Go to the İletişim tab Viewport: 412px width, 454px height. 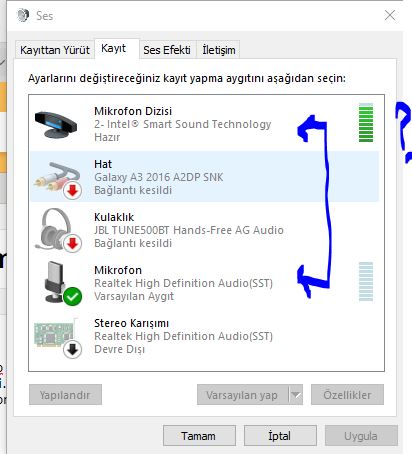click(x=219, y=50)
